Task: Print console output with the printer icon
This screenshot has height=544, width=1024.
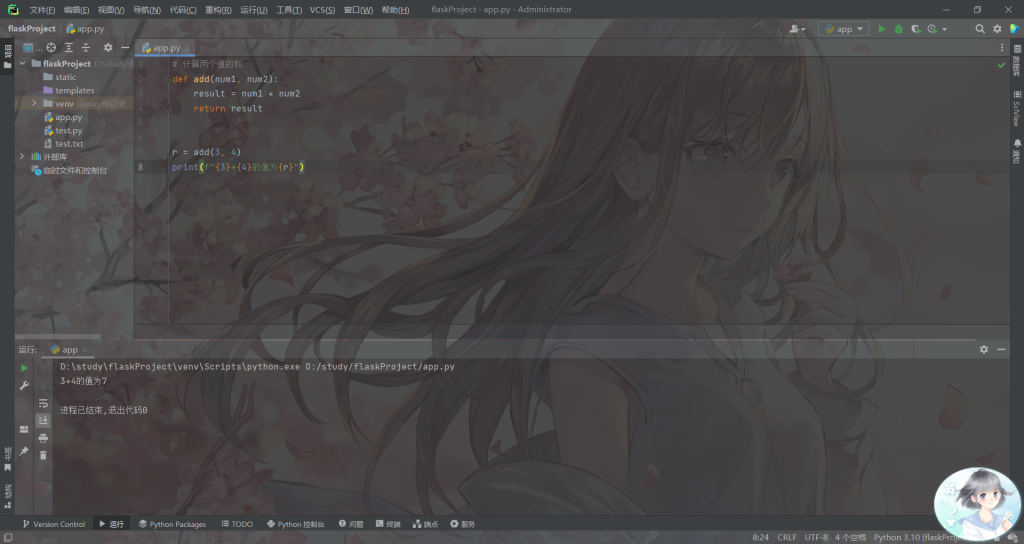Action: (x=43, y=438)
